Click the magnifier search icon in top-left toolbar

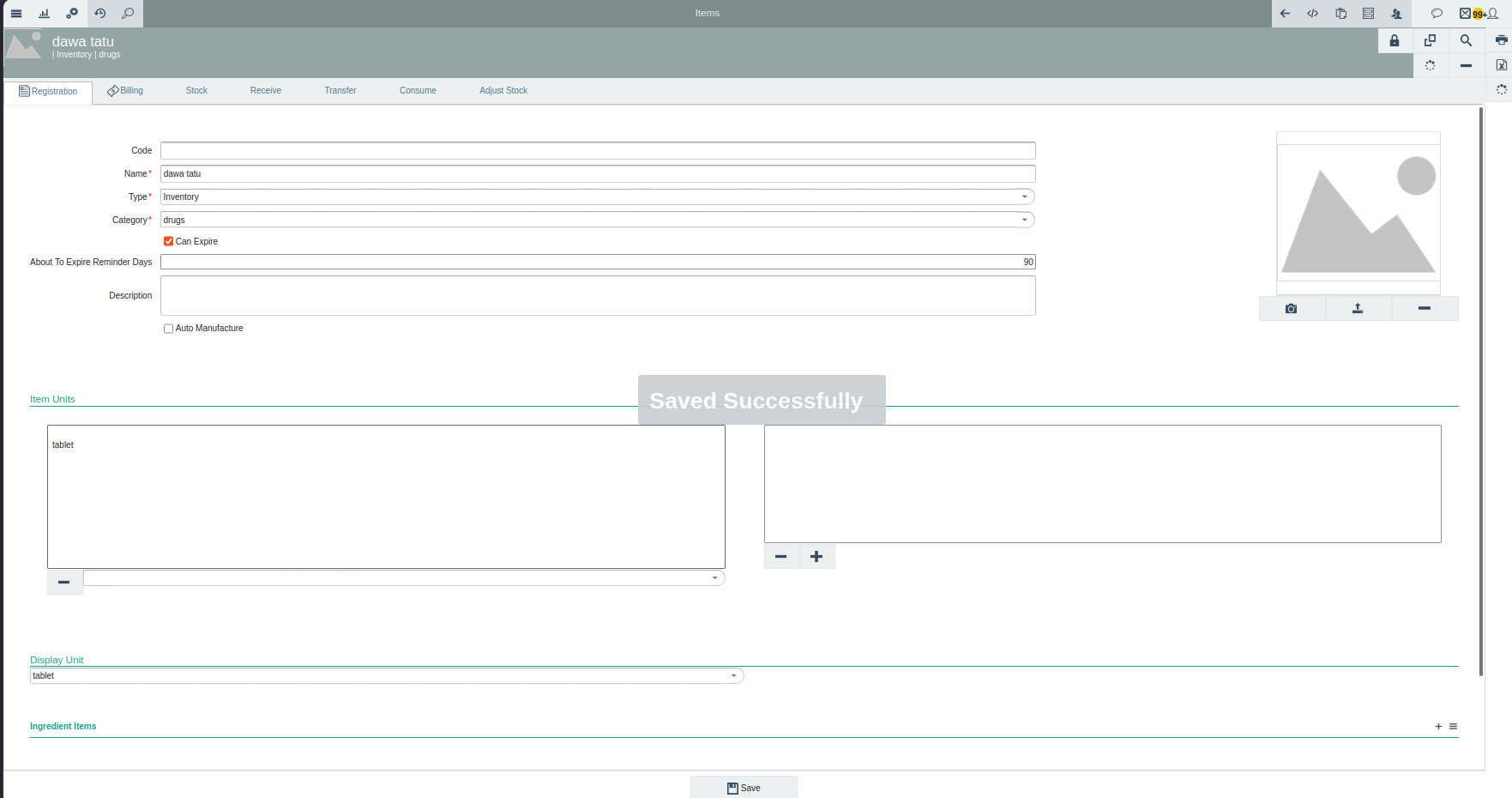pyautogui.click(x=128, y=14)
